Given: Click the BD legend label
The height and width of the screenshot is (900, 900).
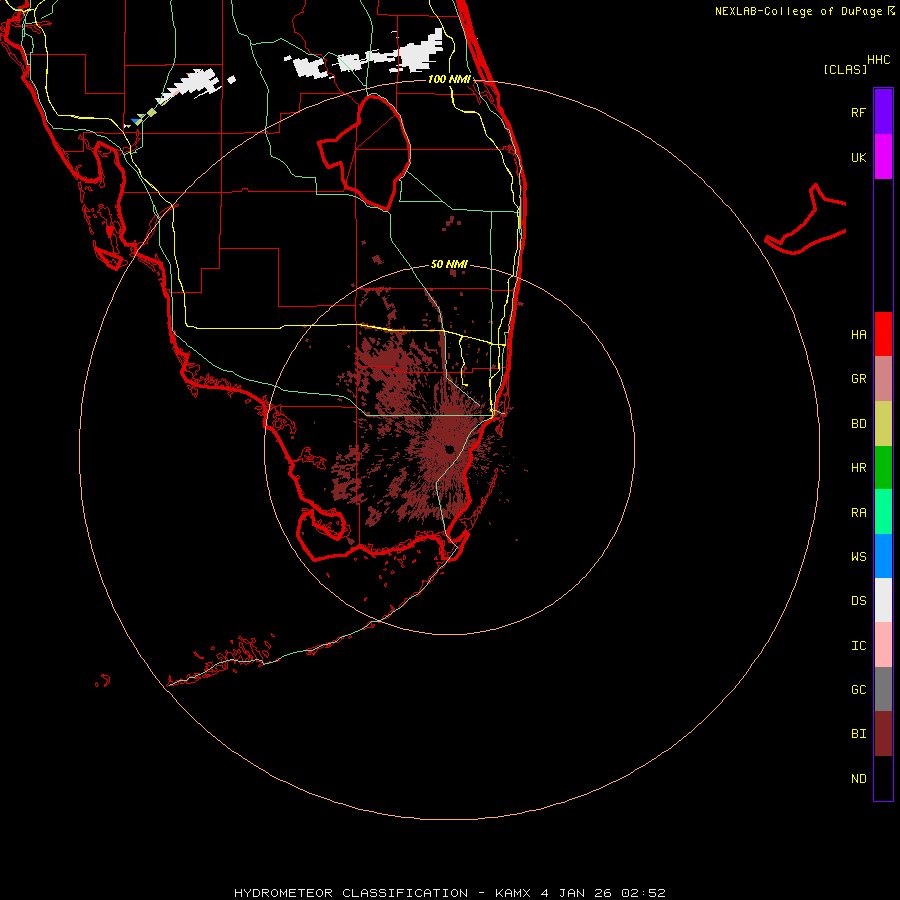Looking at the screenshot, I should pyautogui.click(x=858, y=424).
